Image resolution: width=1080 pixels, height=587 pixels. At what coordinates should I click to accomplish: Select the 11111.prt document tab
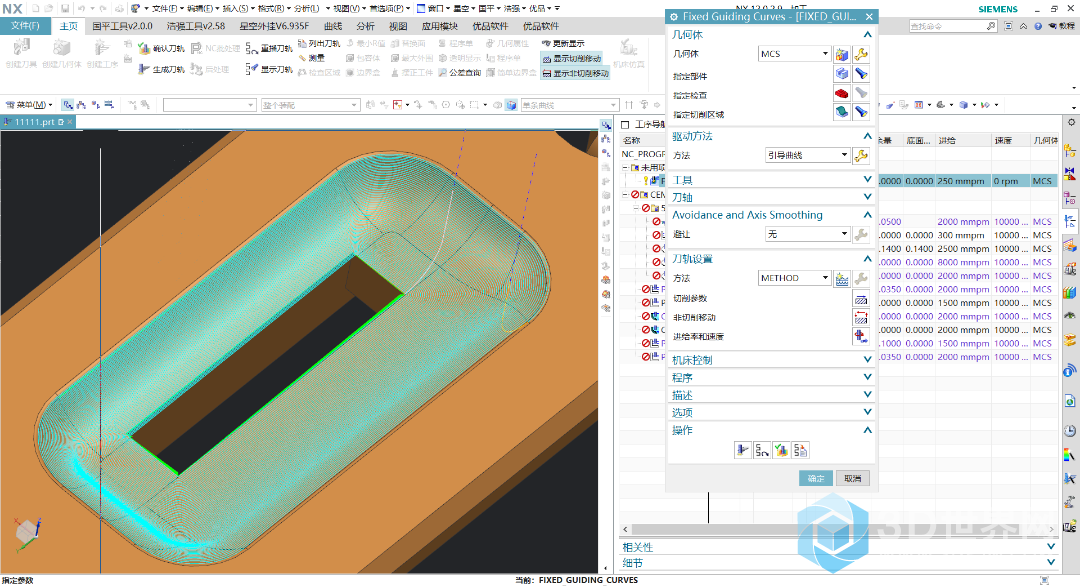[x=38, y=122]
